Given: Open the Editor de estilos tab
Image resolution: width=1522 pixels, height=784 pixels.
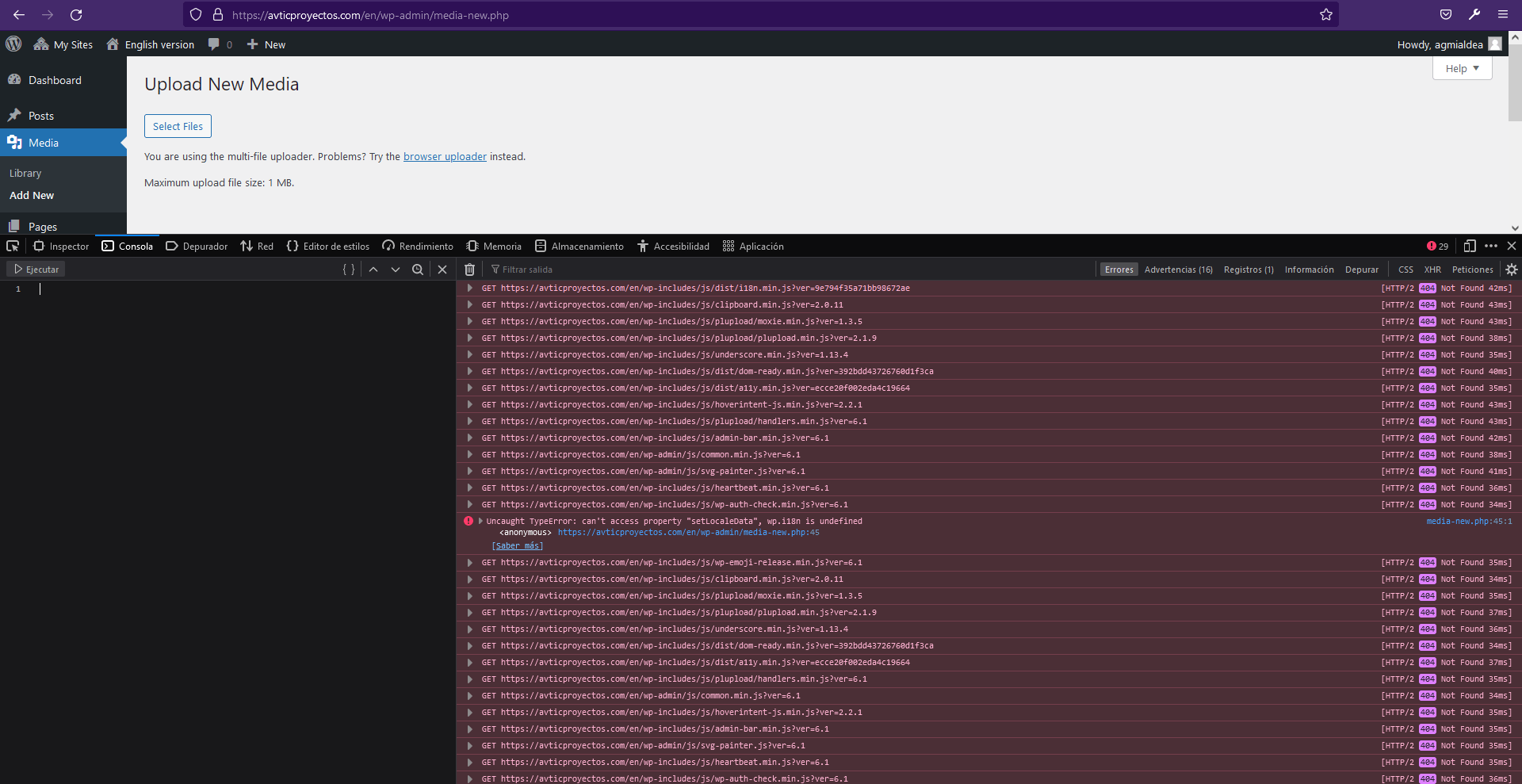Looking at the screenshot, I should pos(328,247).
